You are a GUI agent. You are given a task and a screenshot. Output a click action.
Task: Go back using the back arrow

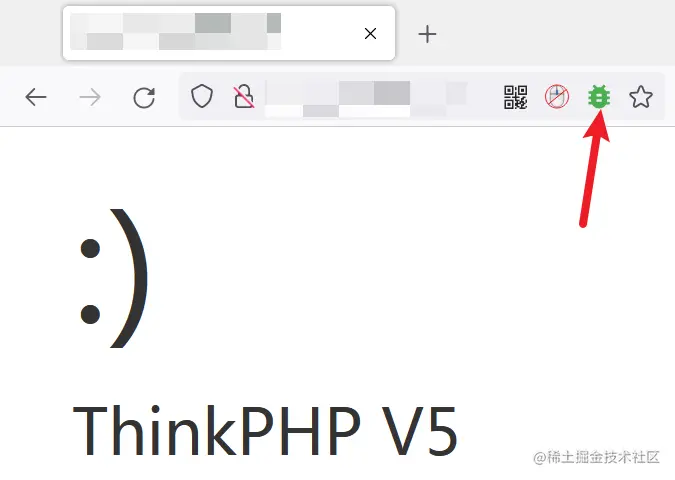coord(36,97)
